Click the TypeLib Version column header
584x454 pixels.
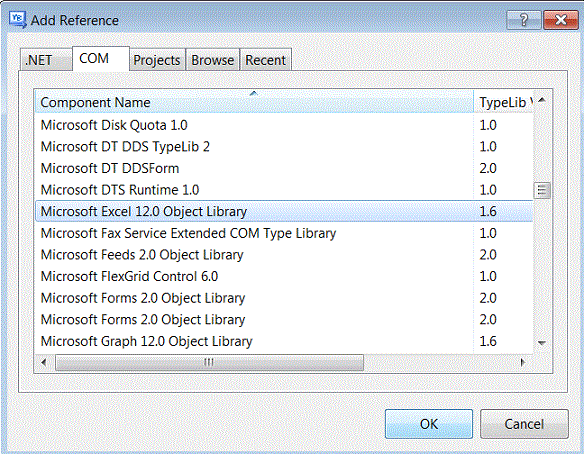[x=504, y=102]
